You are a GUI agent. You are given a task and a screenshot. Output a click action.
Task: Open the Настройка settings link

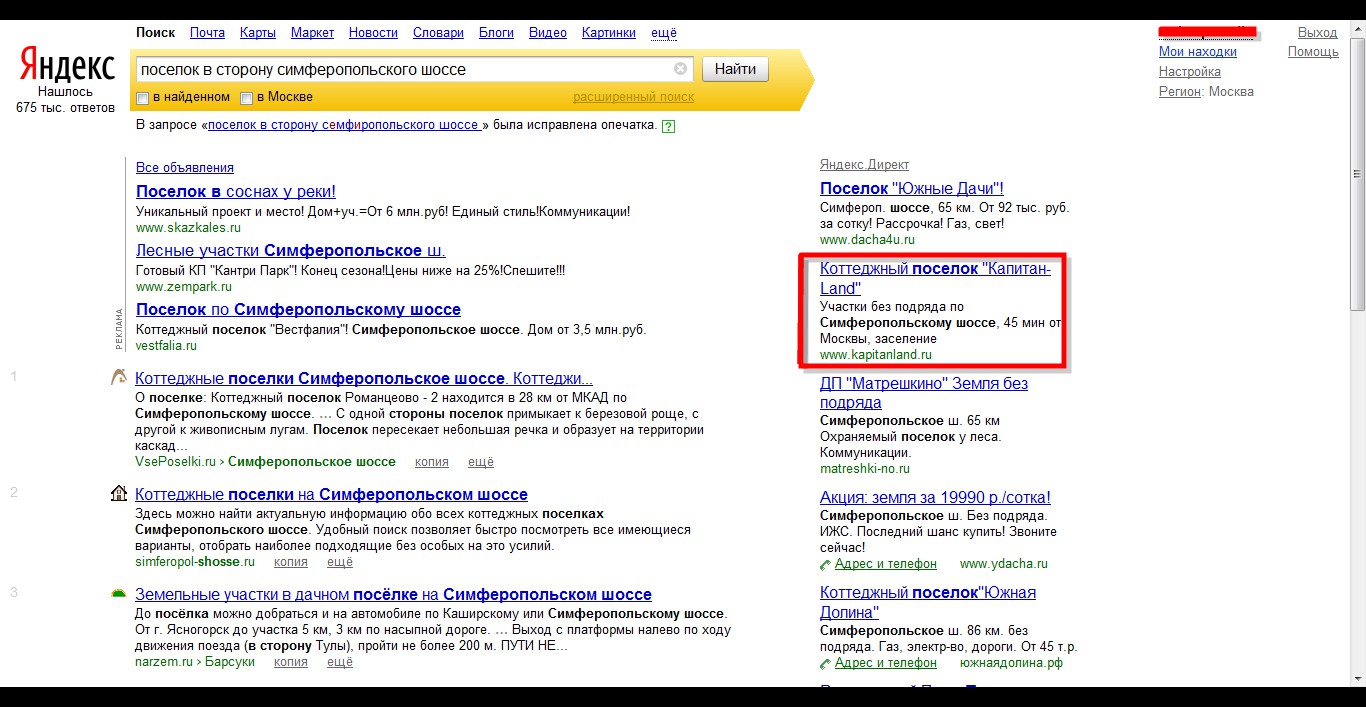pos(1190,72)
